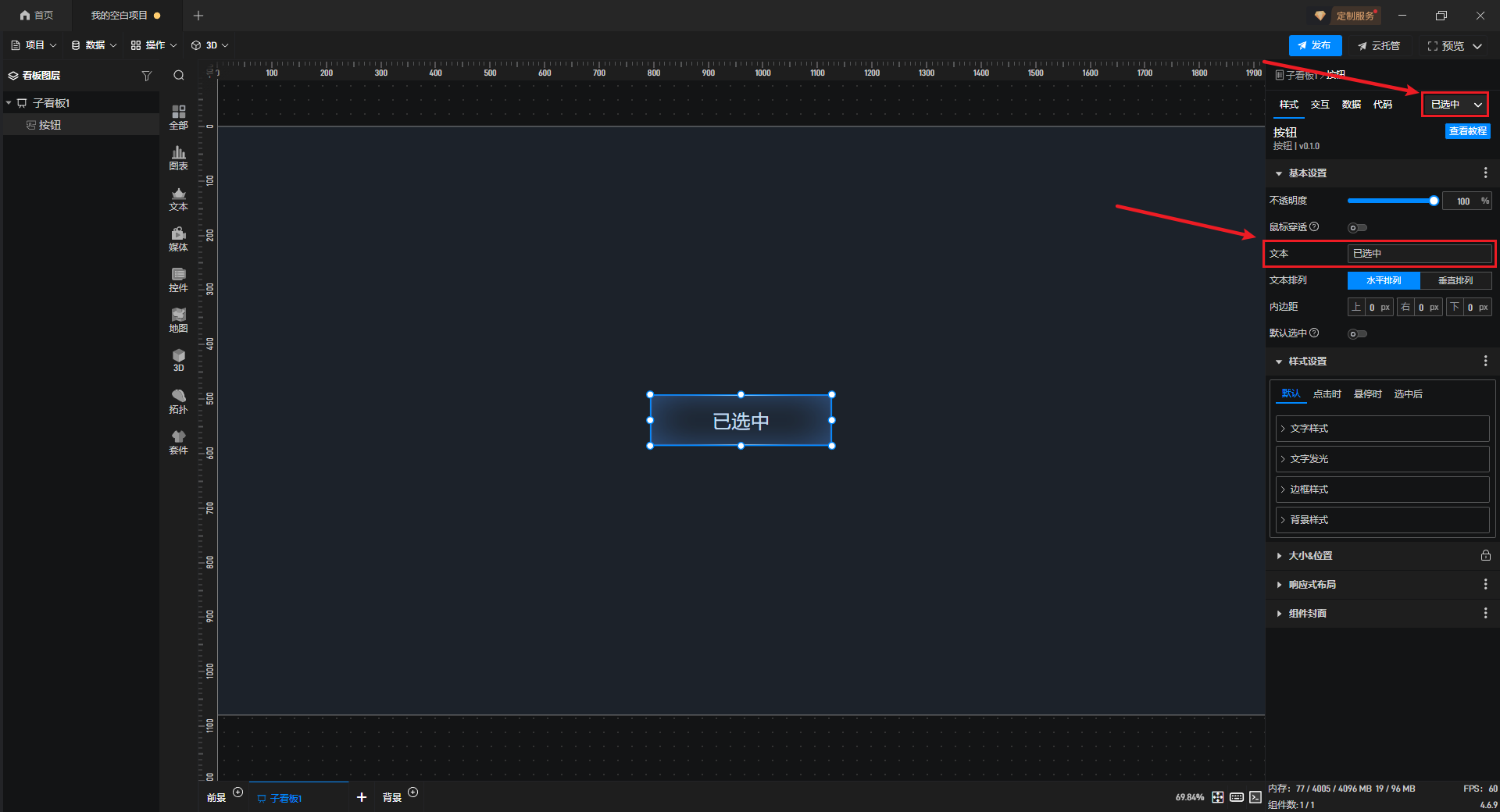1500x812 pixels.
Task: Click the 不透明度 opacity slider handle
Action: pyautogui.click(x=1434, y=201)
